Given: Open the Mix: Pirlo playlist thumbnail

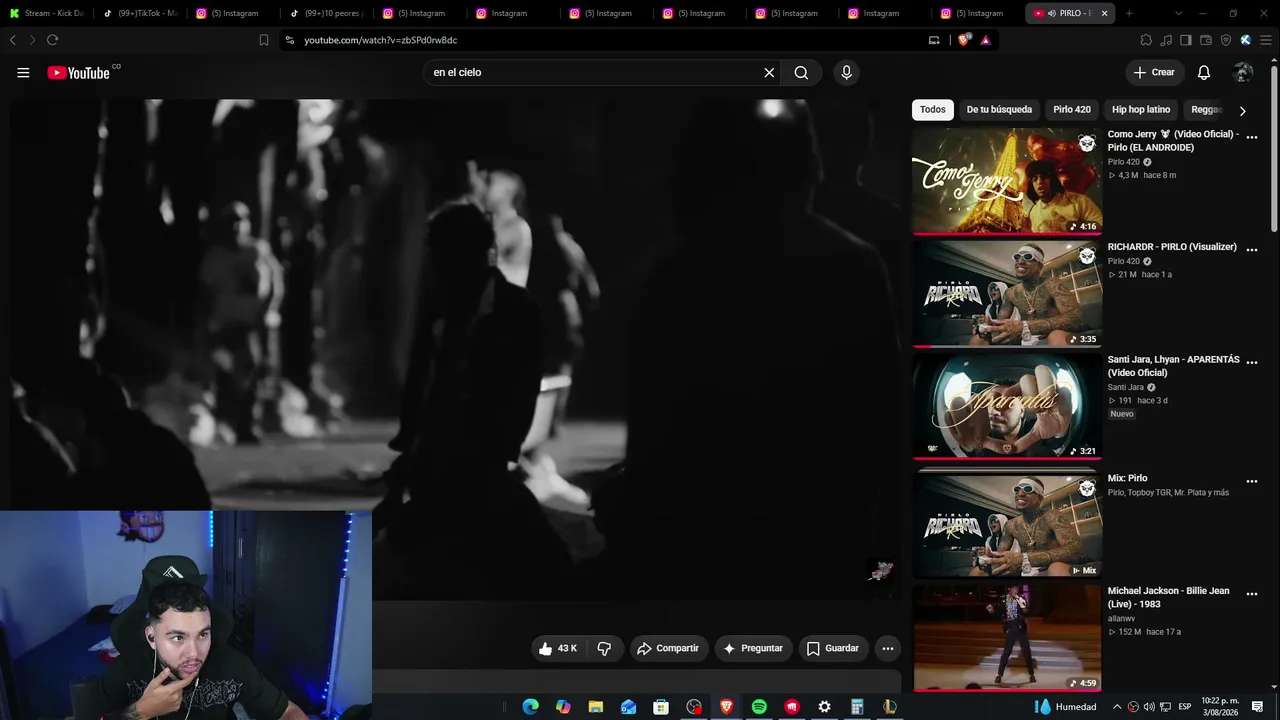Looking at the screenshot, I should tap(1007, 523).
